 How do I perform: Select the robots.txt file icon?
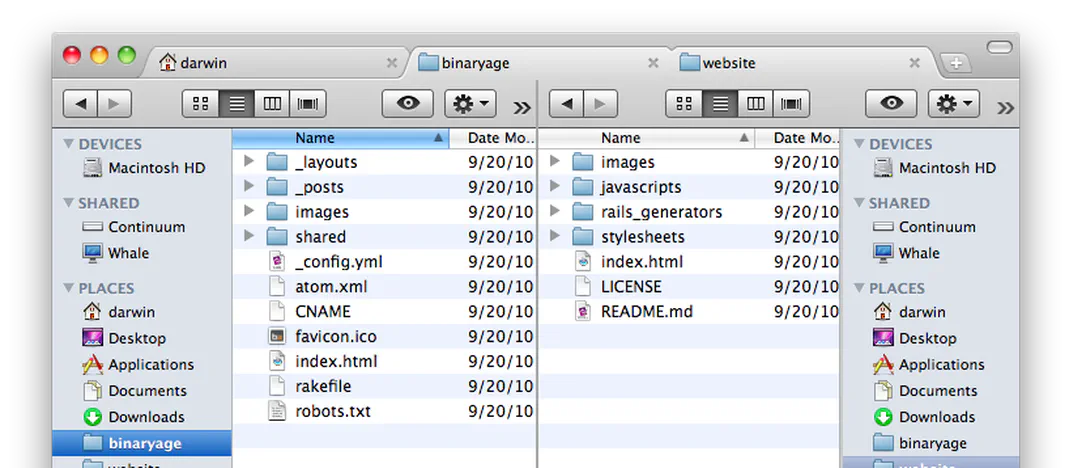[x=276, y=411]
